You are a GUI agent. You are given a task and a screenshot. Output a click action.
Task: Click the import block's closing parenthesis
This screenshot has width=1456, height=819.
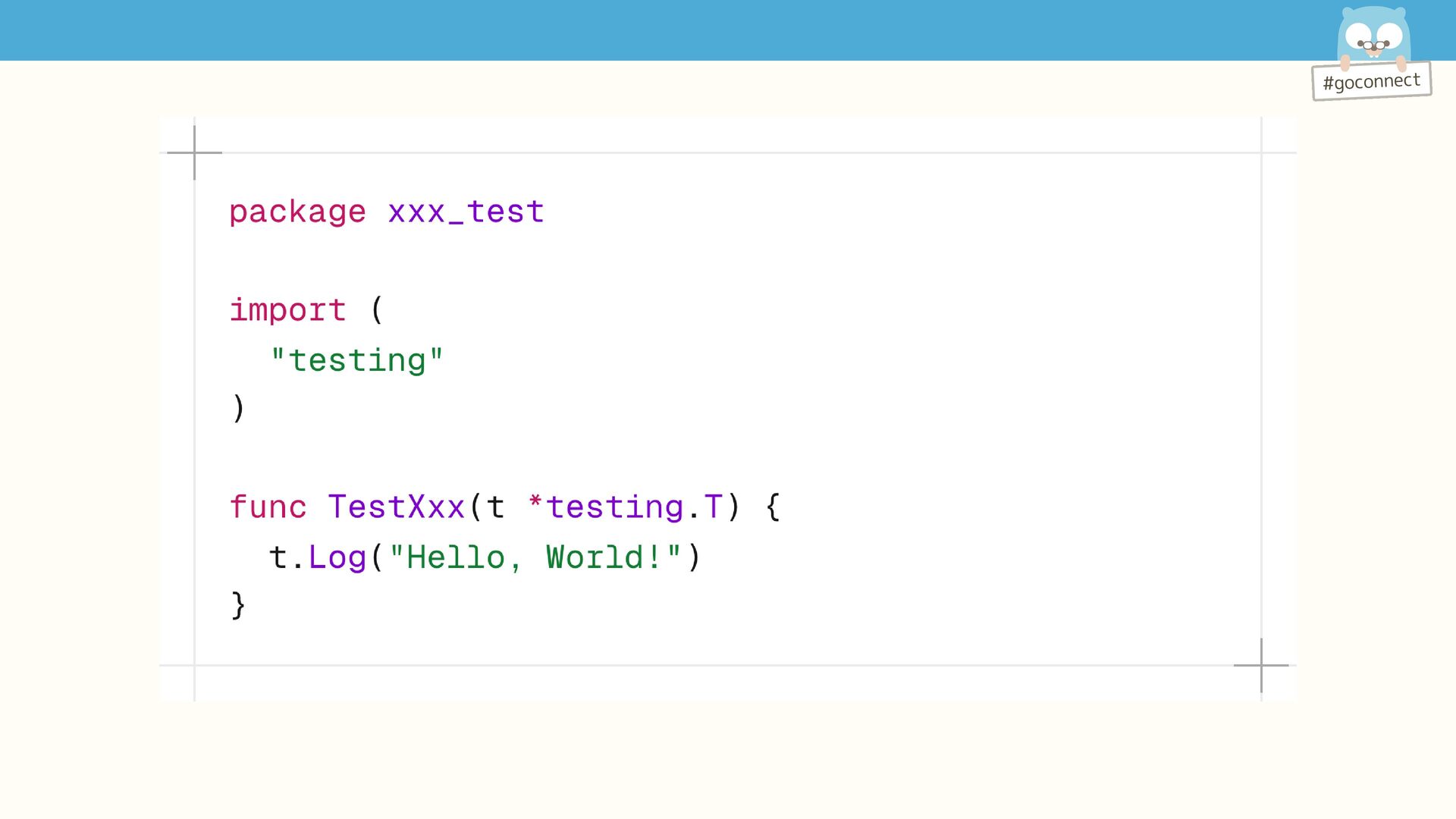pyautogui.click(x=238, y=408)
